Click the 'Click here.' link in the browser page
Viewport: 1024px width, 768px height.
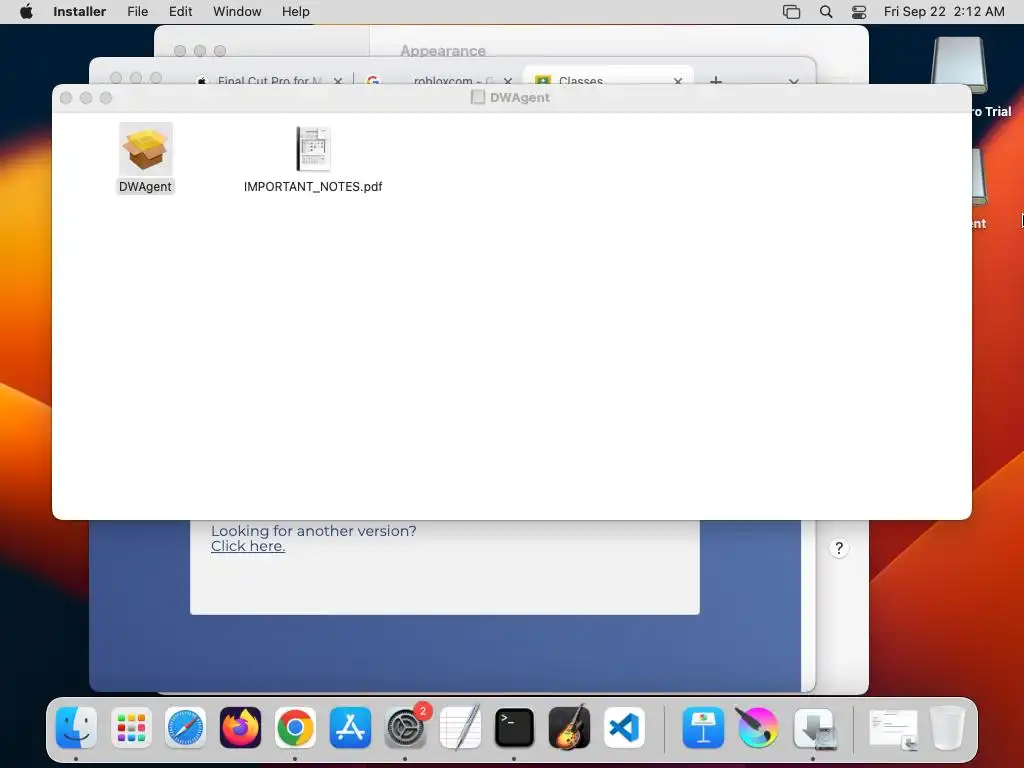click(248, 547)
